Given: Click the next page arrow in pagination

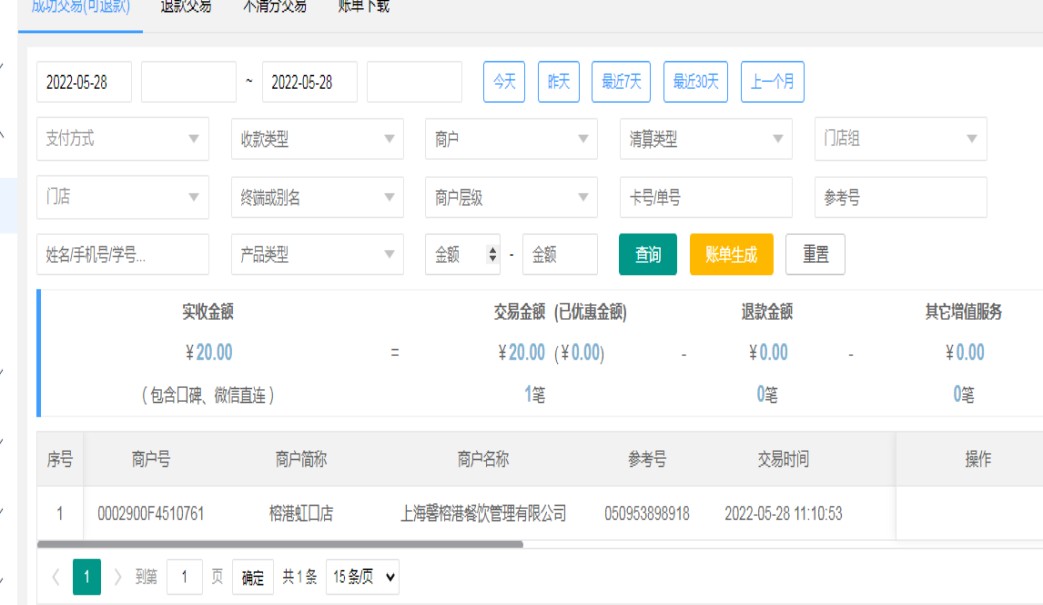Looking at the screenshot, I should (x=118, y=577).
